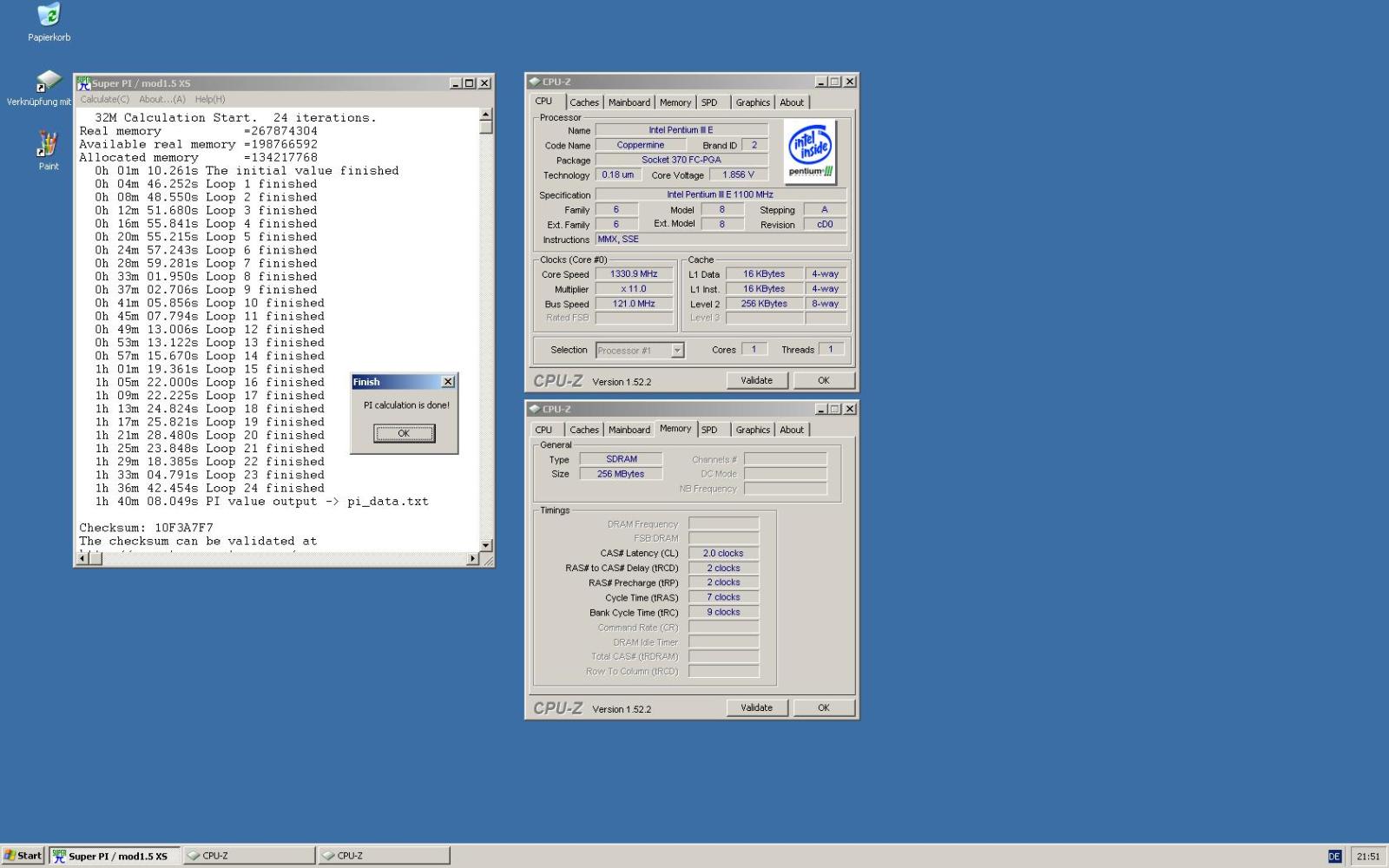Click the top CPU-Z window title icon

point(534,82)
